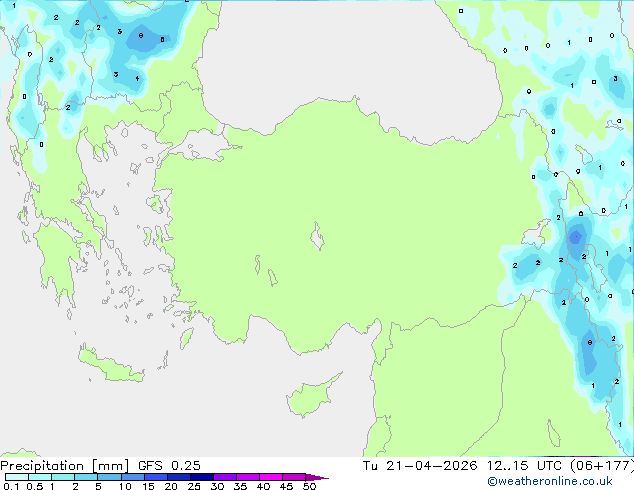634x490 pixels.
Task: Click the 15–20 mm legend color swatch
Action: [x=156, y=477]
